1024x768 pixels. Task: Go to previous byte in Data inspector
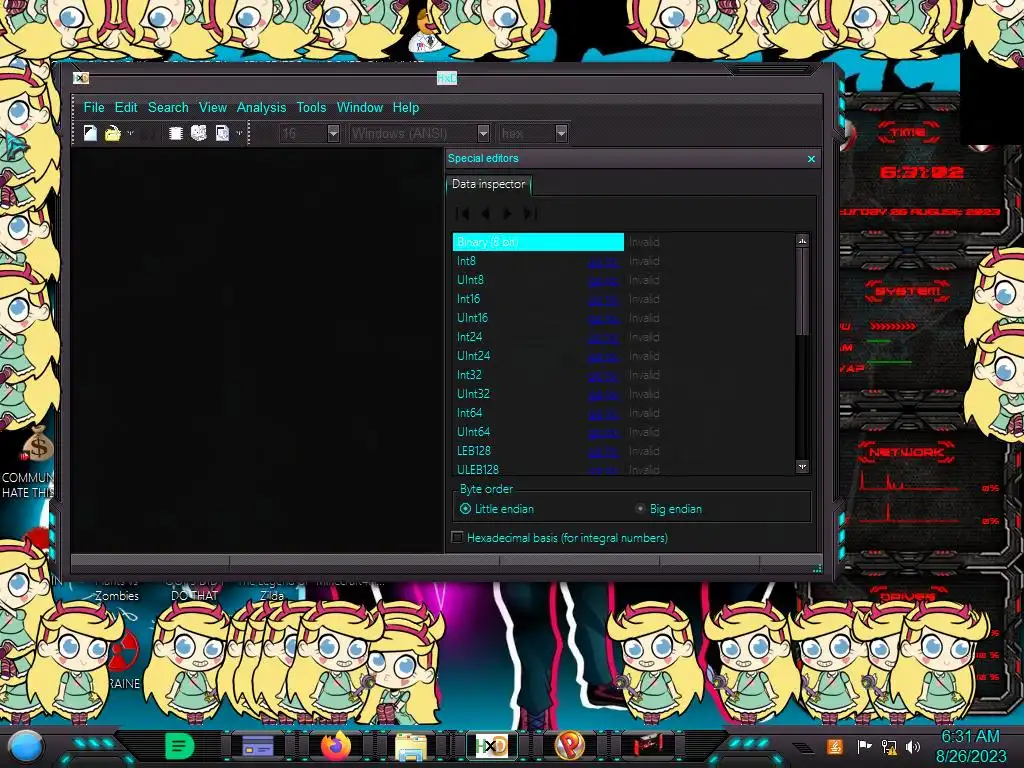click(x=485, y=213)
